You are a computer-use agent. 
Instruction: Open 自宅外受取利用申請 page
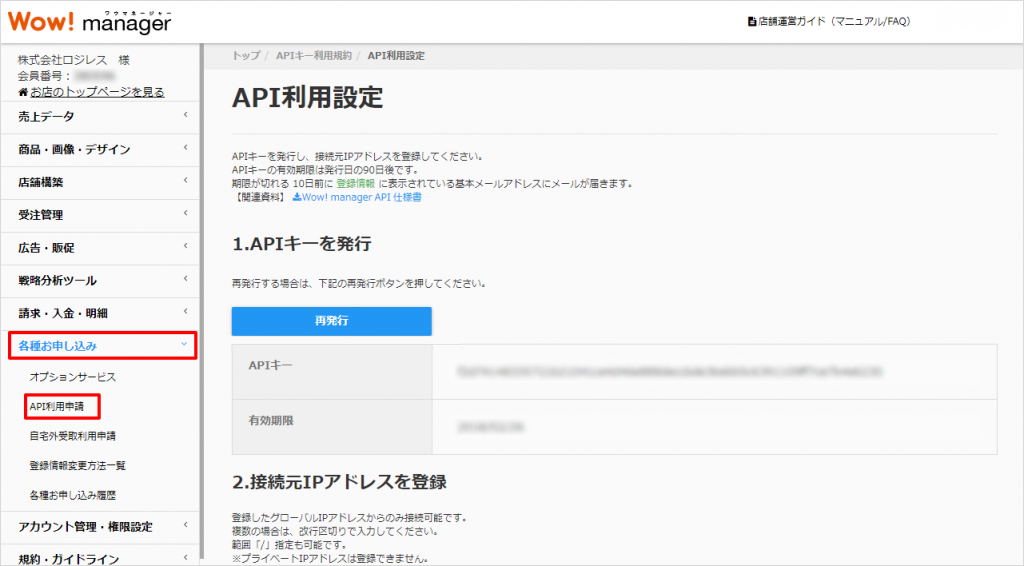[x=73, y=436]
